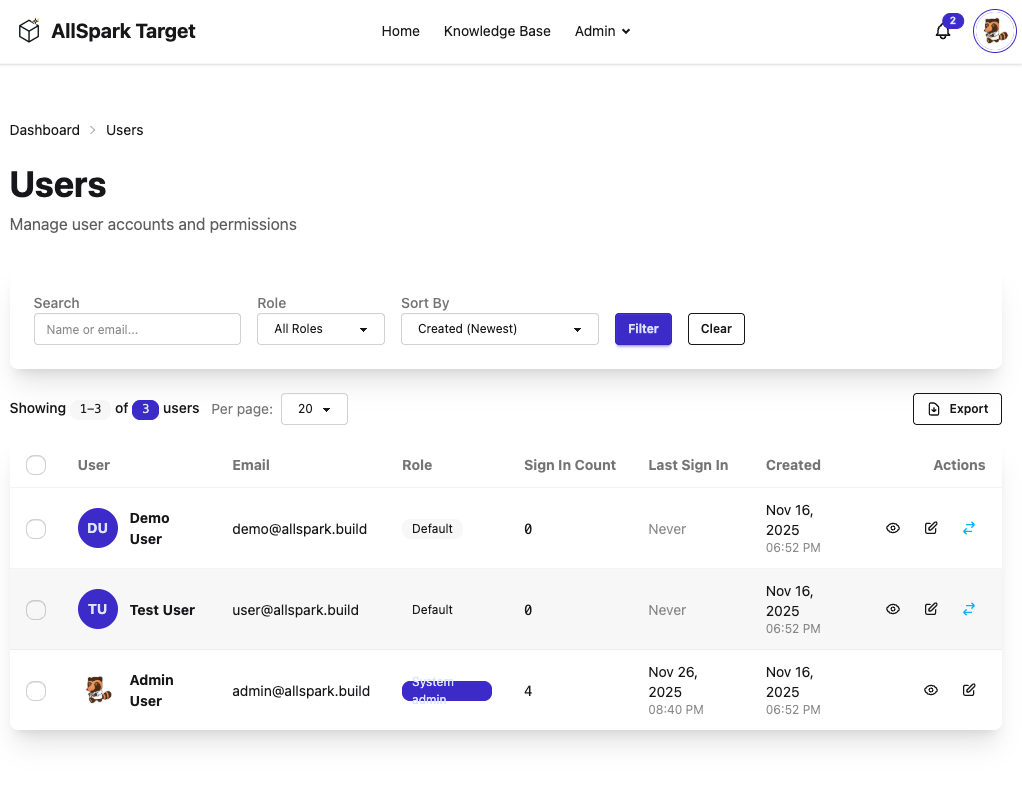Click the Dashboard breadcrumb link
The width and height of the screenshot is (1022, 792).
44,130
